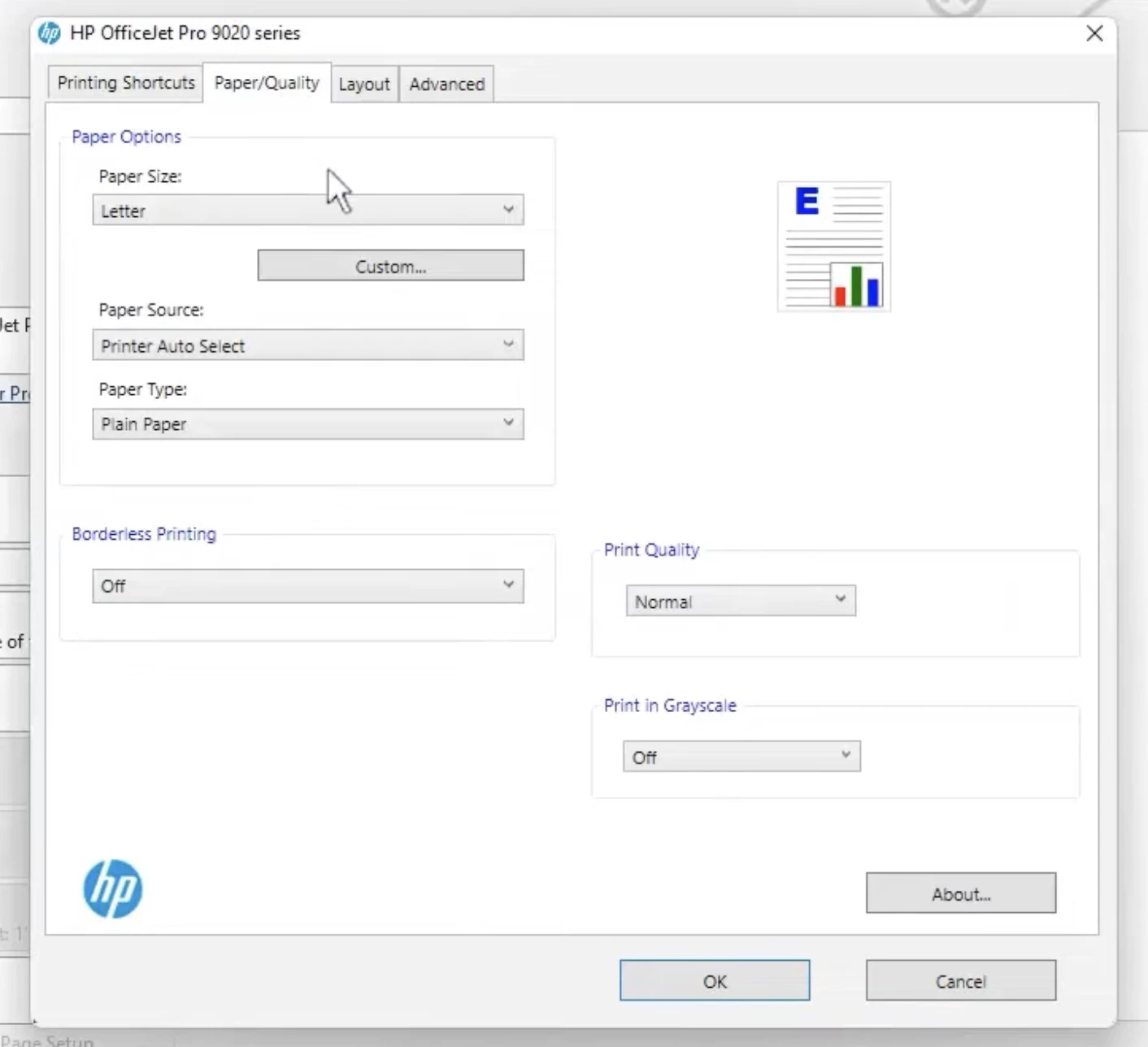Expand the Borderless Printing dropdown

pyautogui.click(x=308, y=586)
